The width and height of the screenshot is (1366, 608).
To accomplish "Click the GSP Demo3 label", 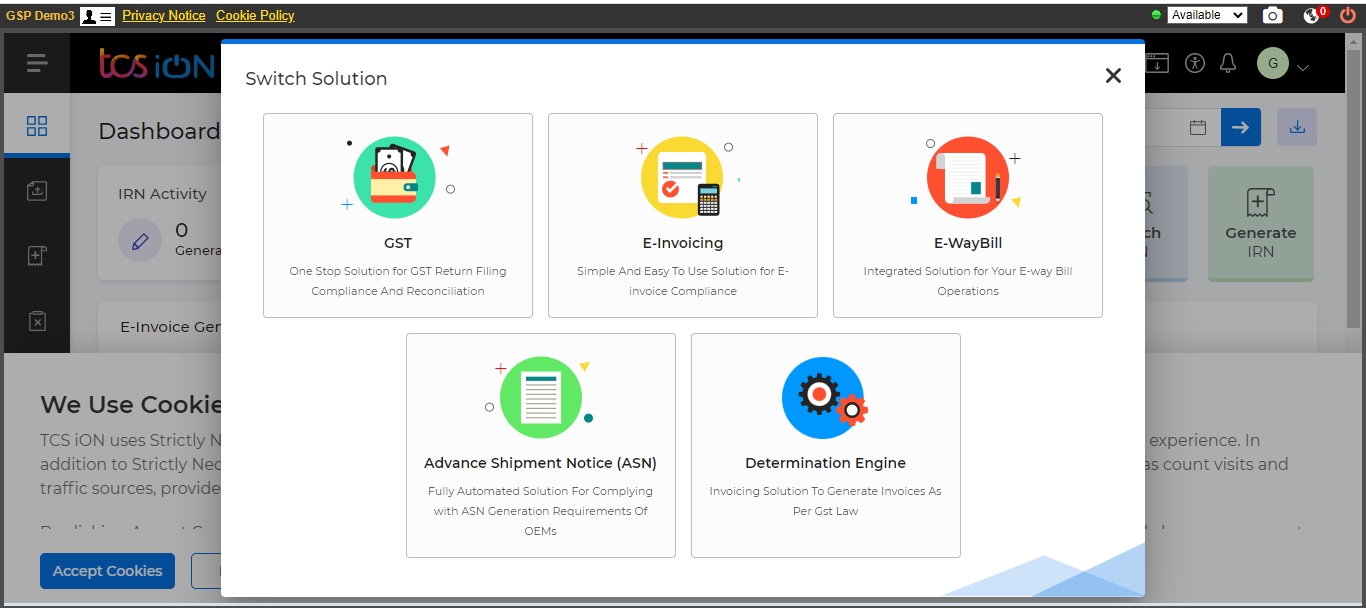I will (40, 16).
